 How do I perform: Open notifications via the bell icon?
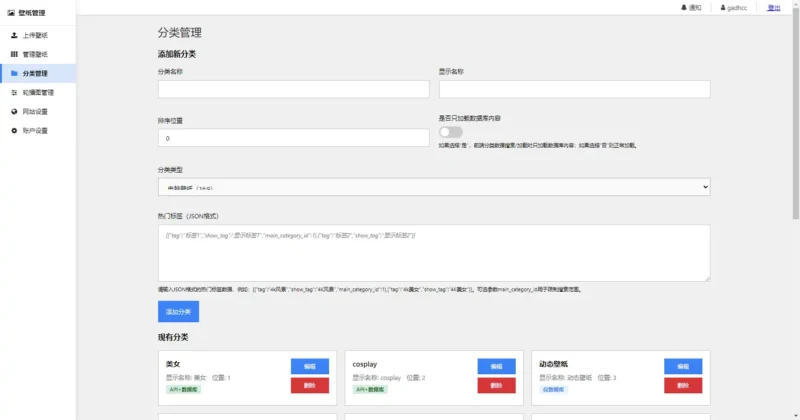684,7
